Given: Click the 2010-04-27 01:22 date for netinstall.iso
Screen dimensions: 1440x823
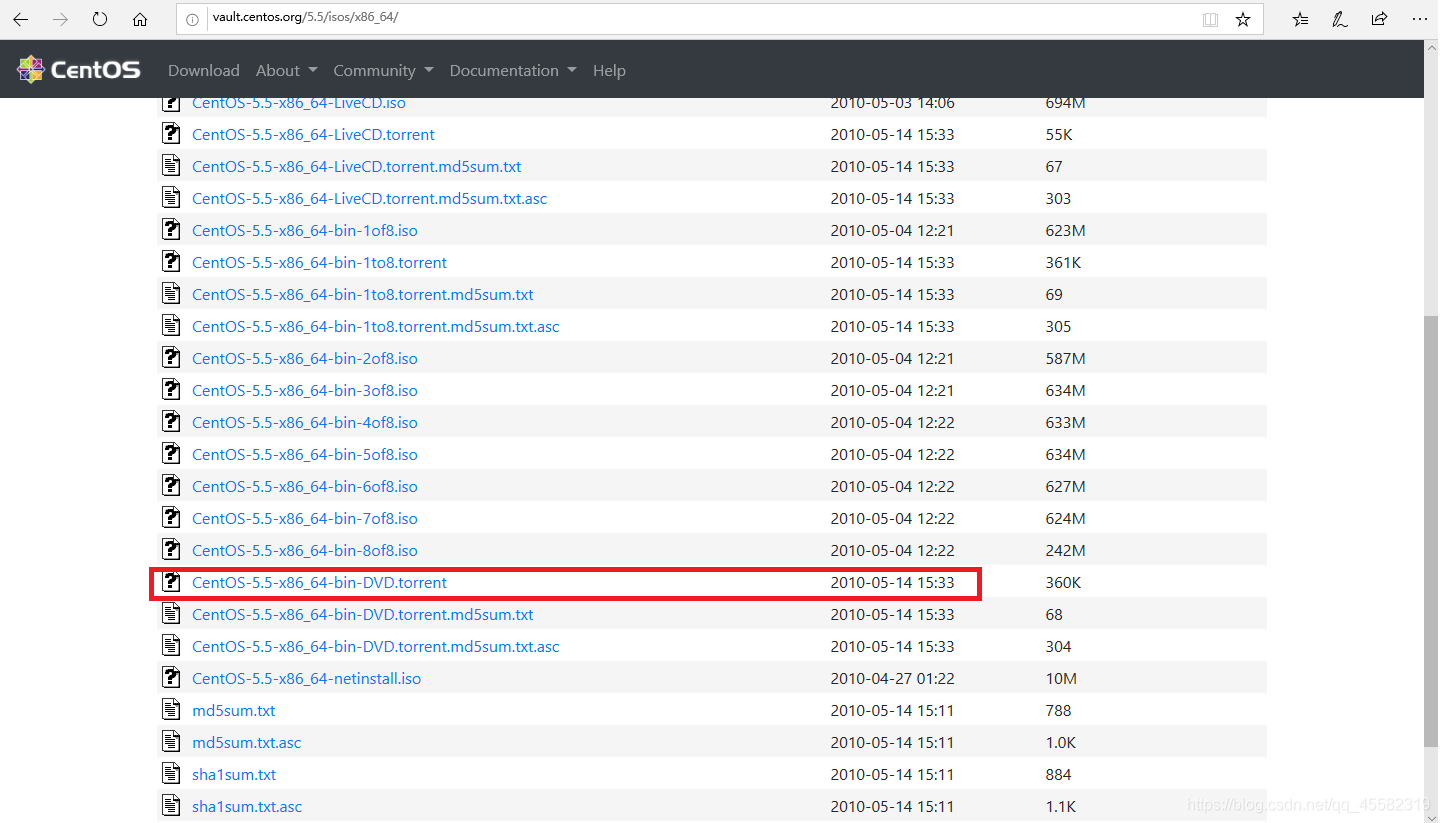Looking at the screenshot, I should pos(892,678).
